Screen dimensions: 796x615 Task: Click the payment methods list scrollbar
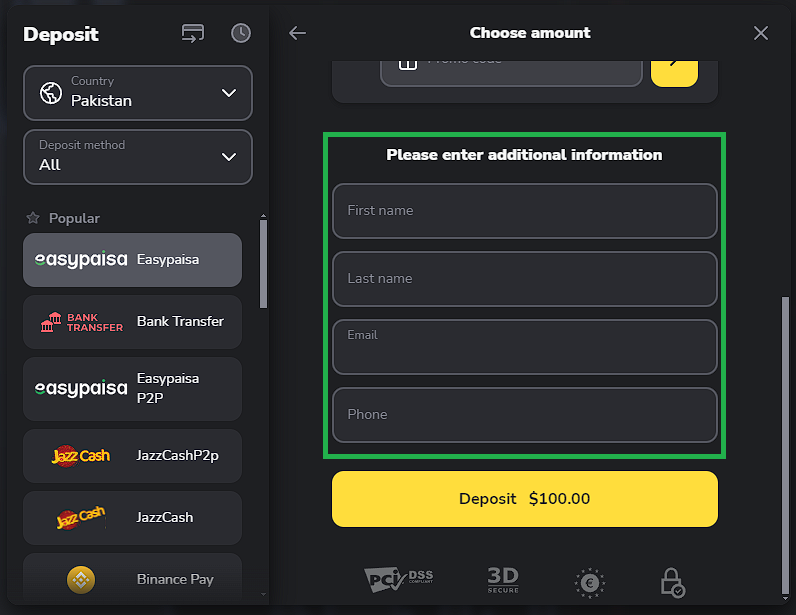263,263
